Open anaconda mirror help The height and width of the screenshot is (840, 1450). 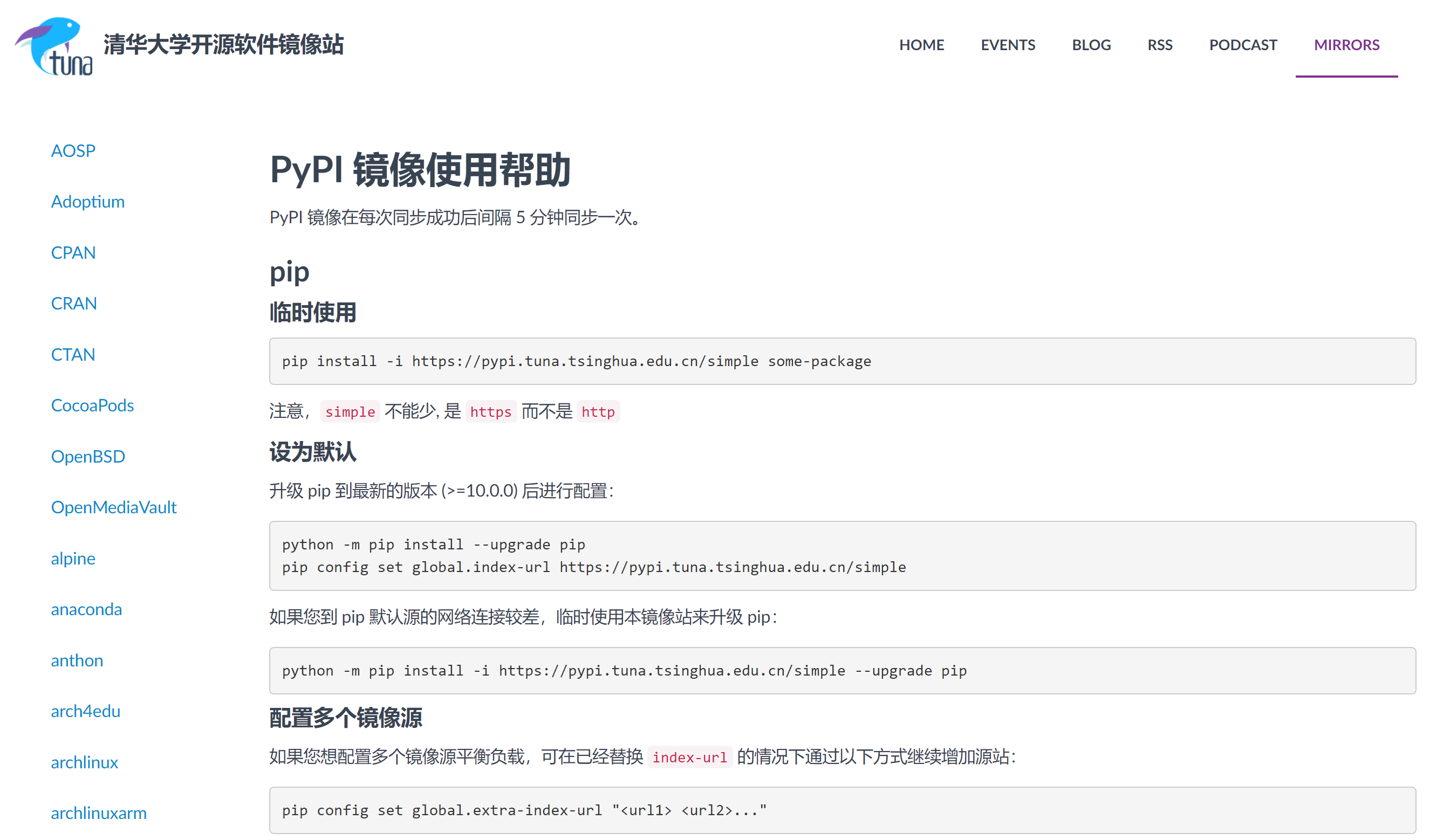86,609
